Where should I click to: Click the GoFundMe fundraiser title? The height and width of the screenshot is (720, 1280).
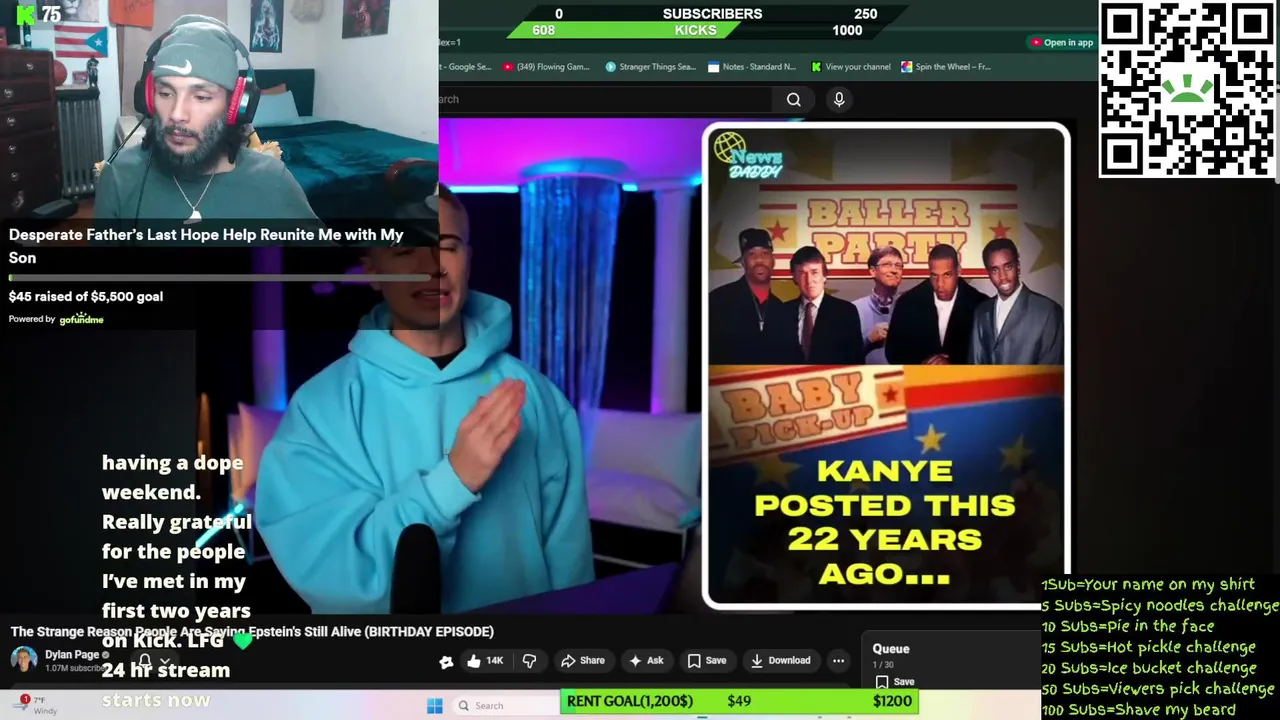tap(206, 246)
